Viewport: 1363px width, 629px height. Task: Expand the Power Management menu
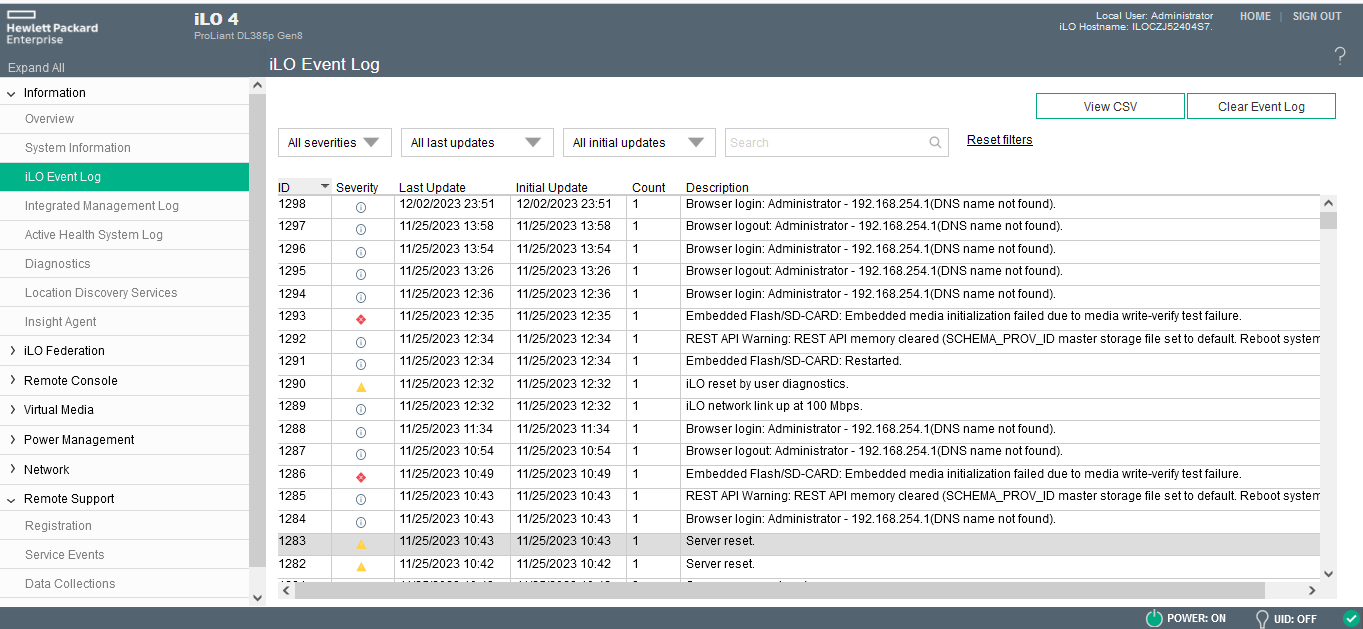tap(78, 440)
